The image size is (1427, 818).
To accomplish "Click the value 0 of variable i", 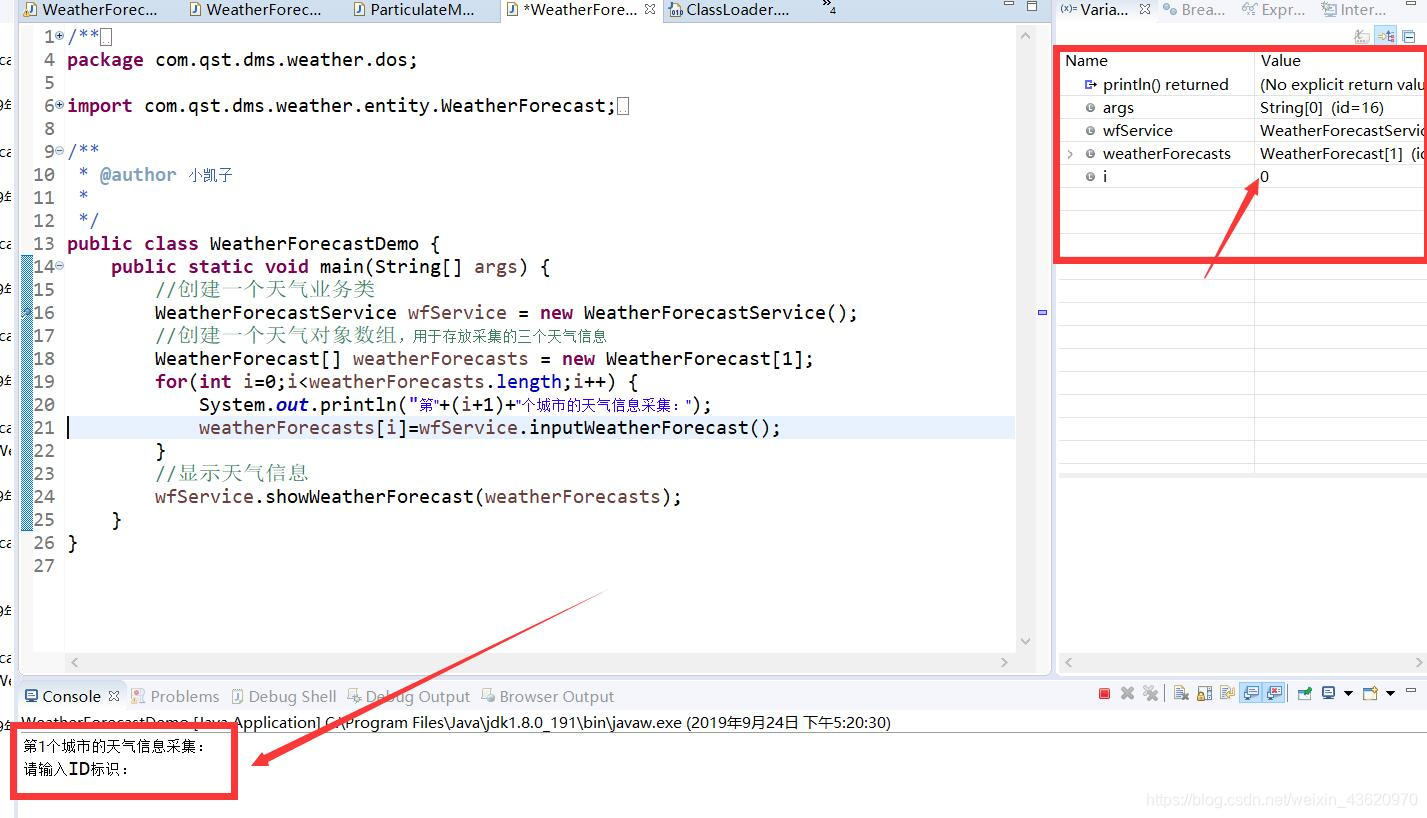I will coord(1264,176).
